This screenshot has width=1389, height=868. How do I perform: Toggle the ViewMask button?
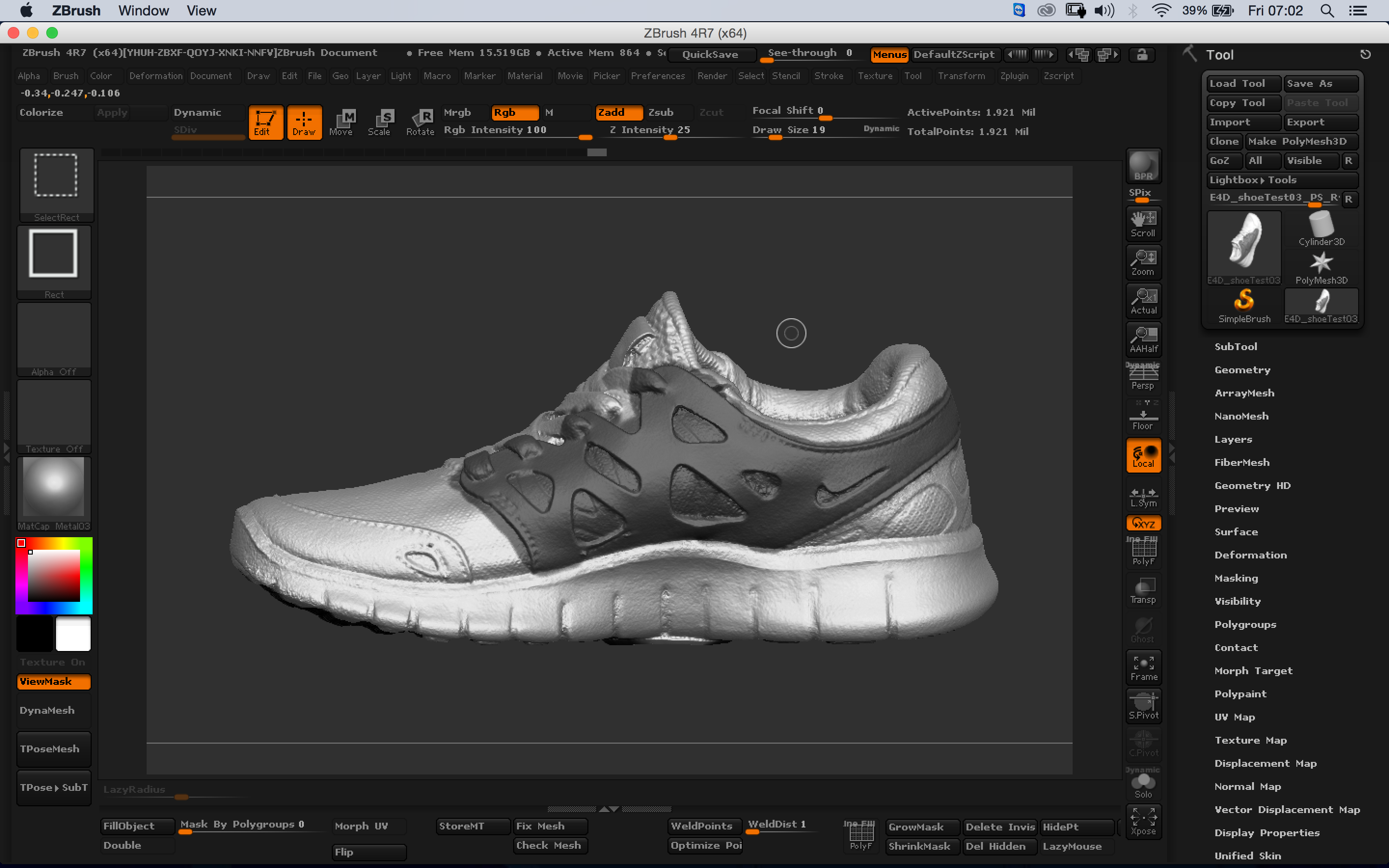[54, 681]
